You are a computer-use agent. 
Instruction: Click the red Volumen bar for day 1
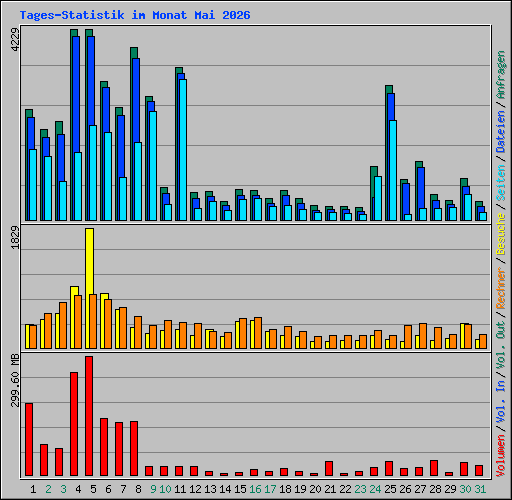pyautogui.click(x=29, y=439)
